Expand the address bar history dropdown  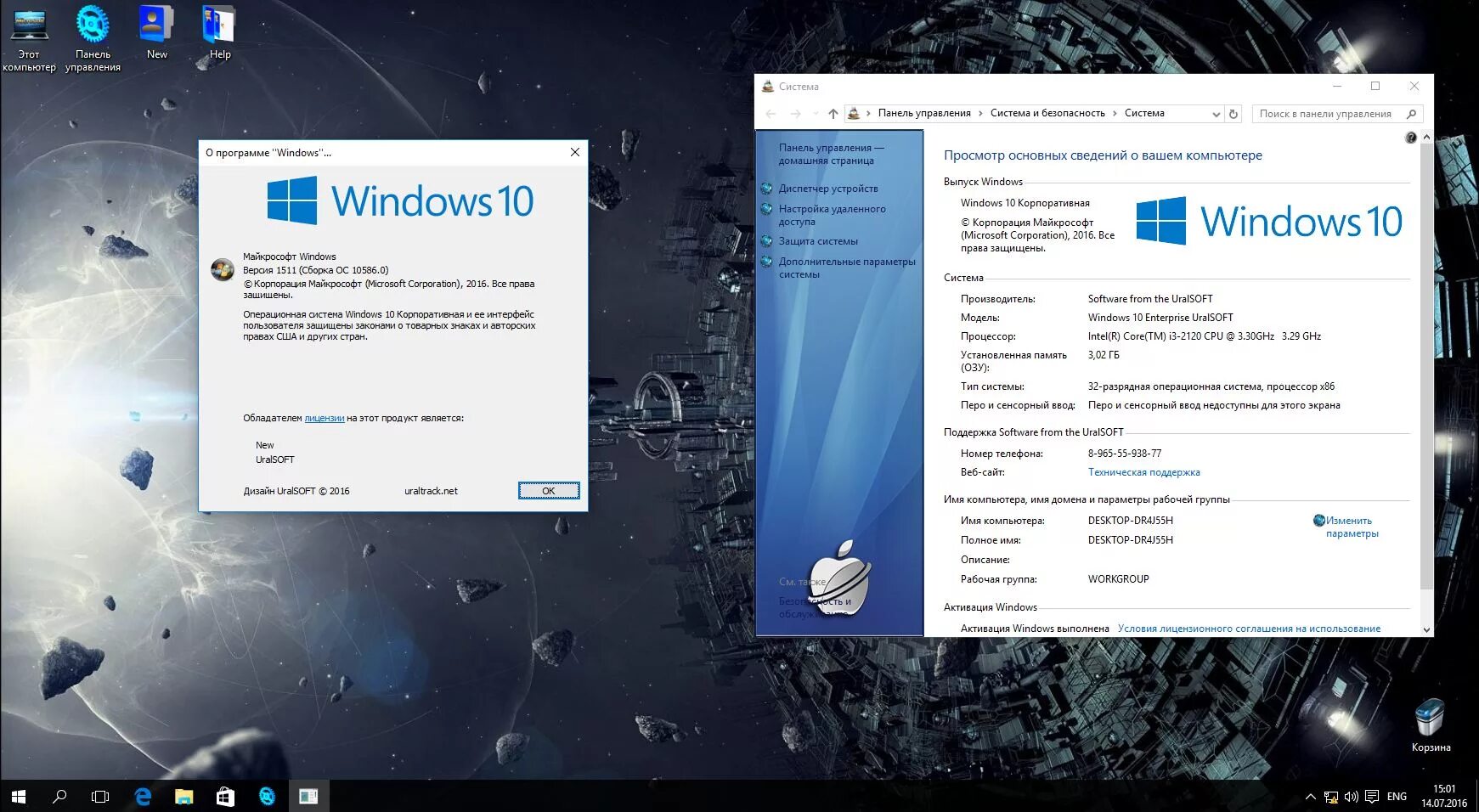click(x=1217, y=114)
